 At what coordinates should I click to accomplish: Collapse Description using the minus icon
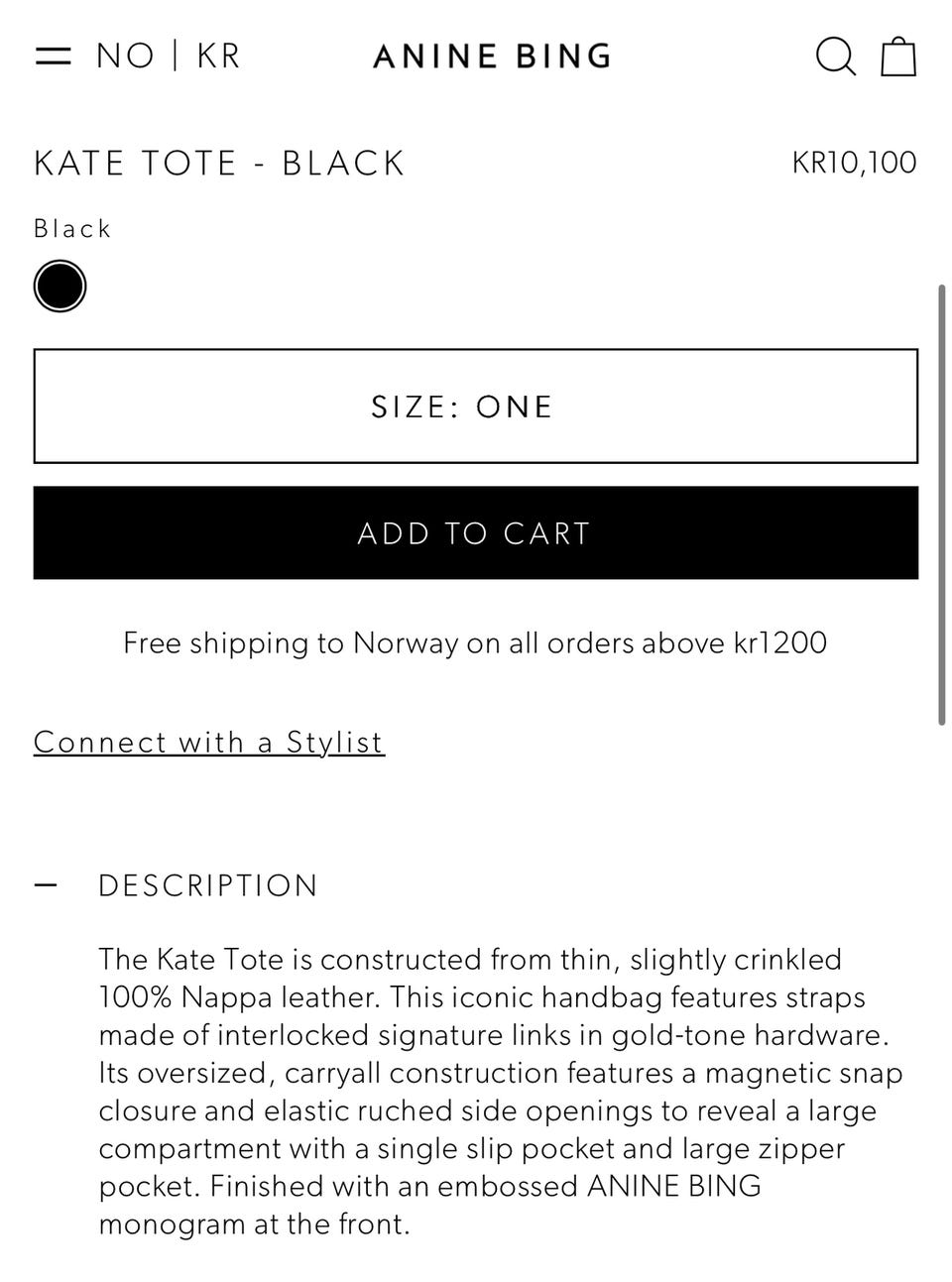[46, 884]
